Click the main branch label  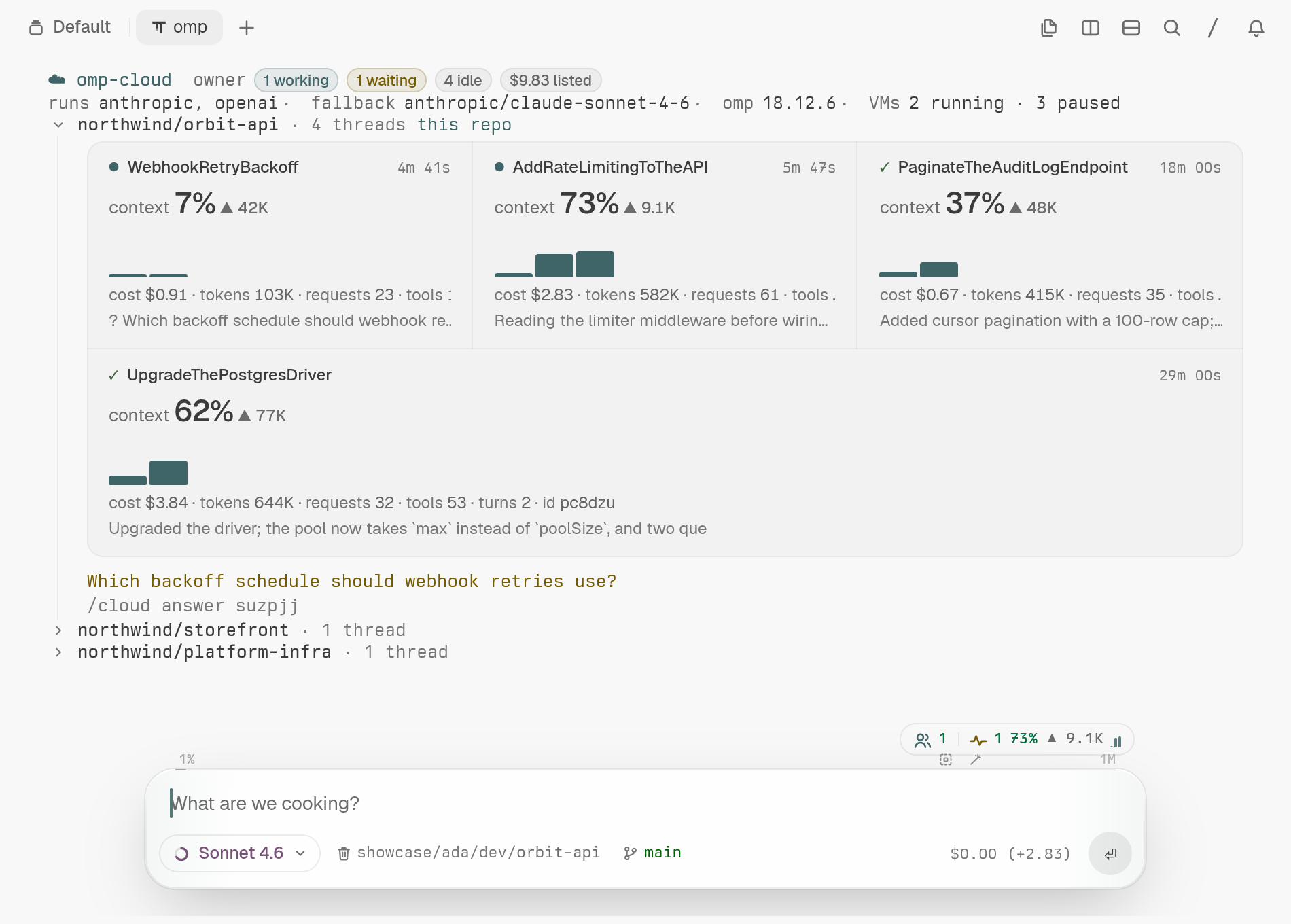click(x=662, y=853)
